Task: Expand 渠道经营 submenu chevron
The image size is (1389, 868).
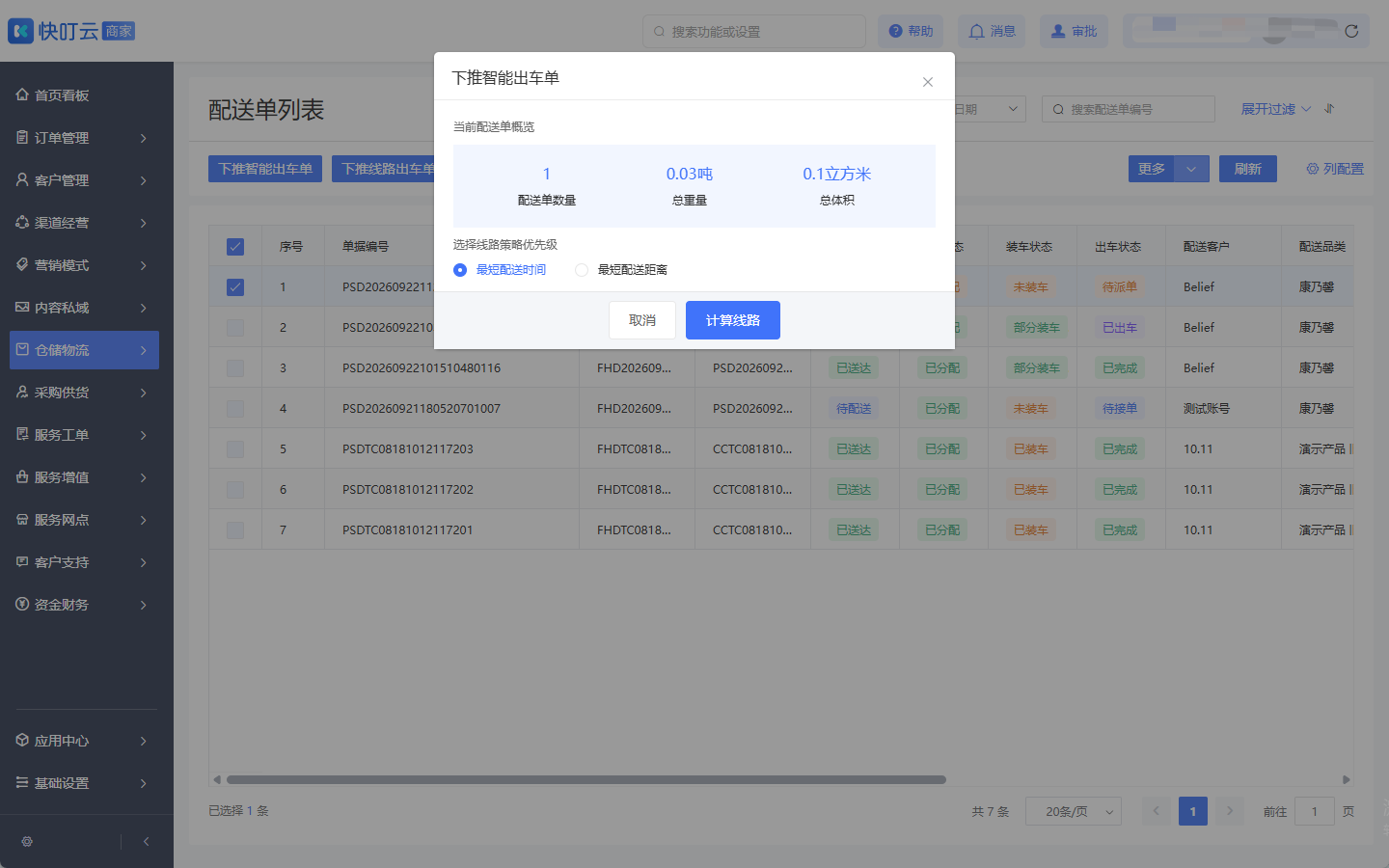Action: [x=143, y=223]
